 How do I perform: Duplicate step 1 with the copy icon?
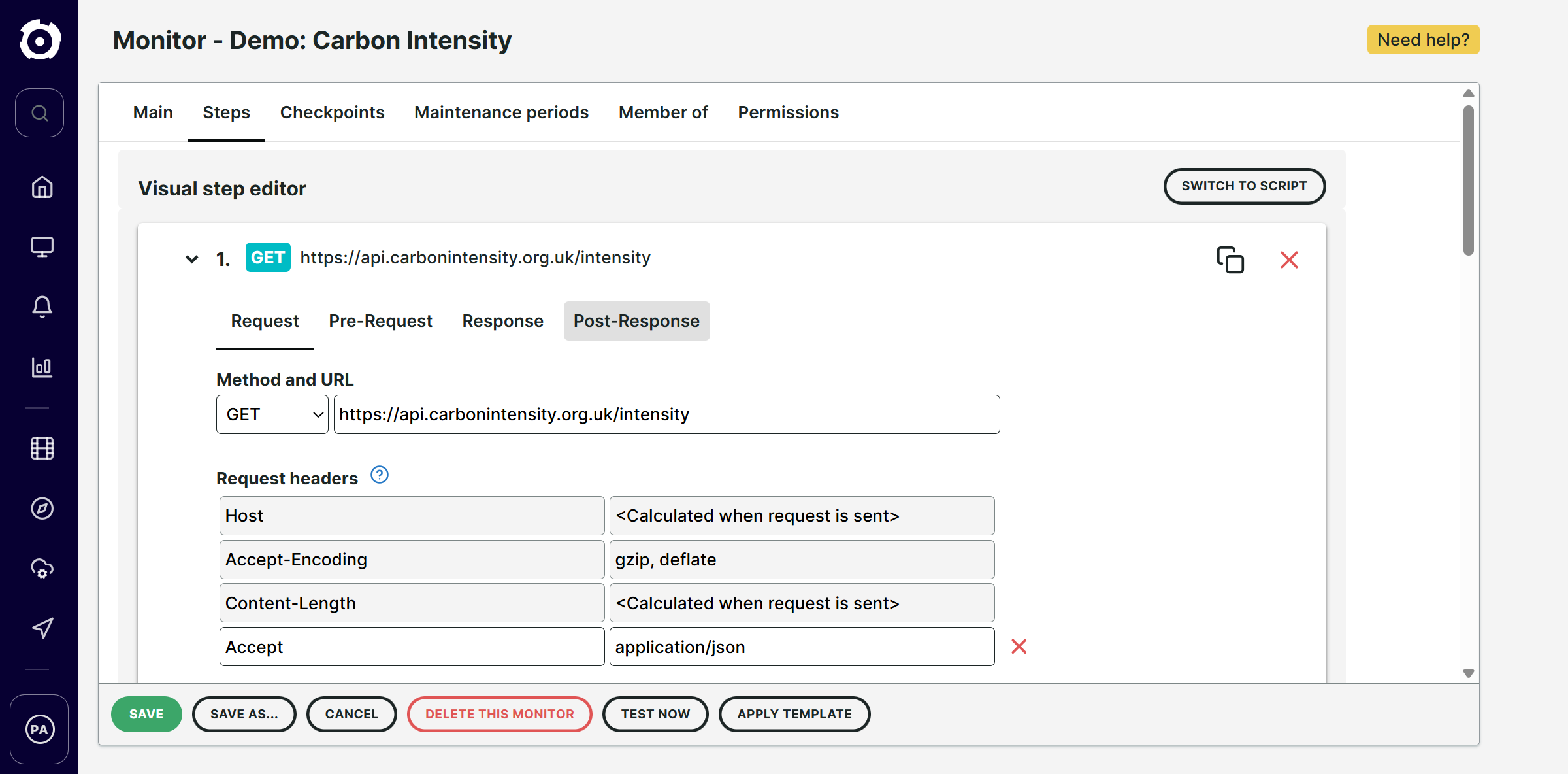(1230, 260)
